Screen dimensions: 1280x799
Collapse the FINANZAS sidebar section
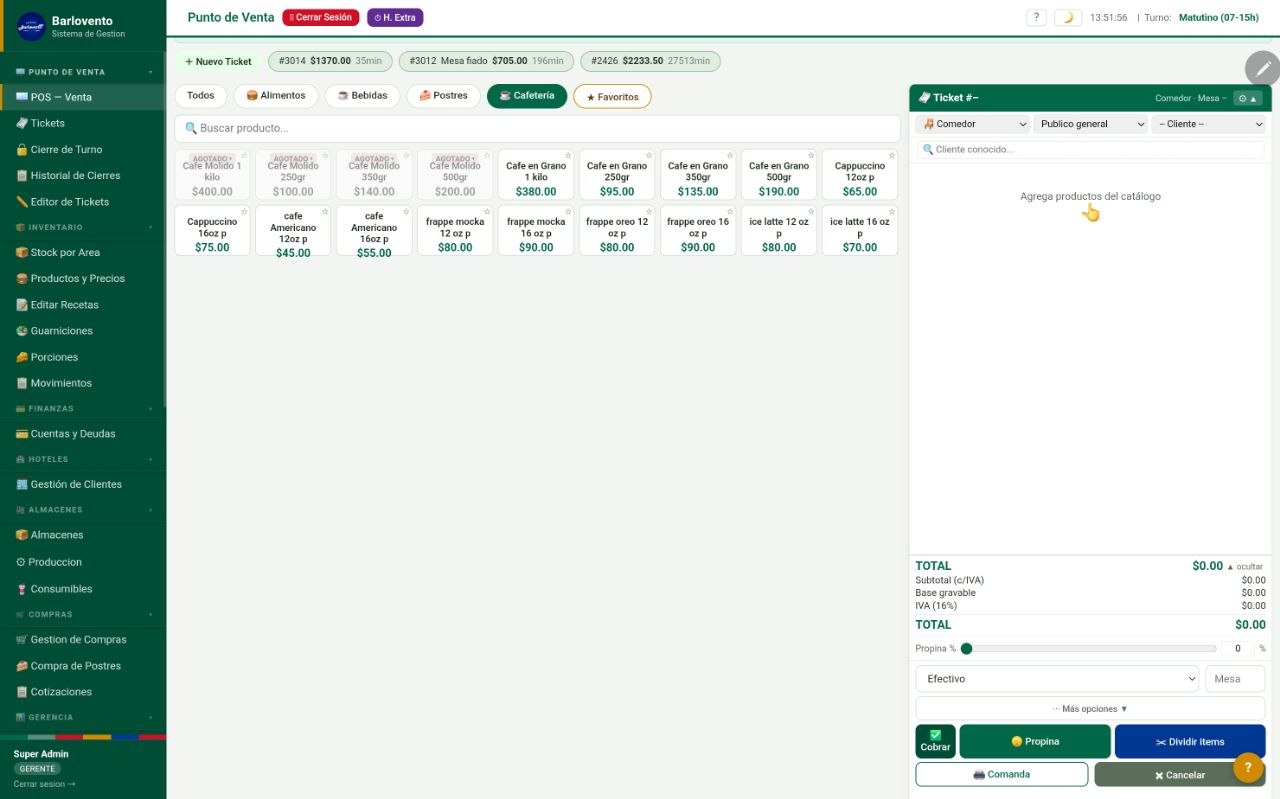[x=82, y=408]
